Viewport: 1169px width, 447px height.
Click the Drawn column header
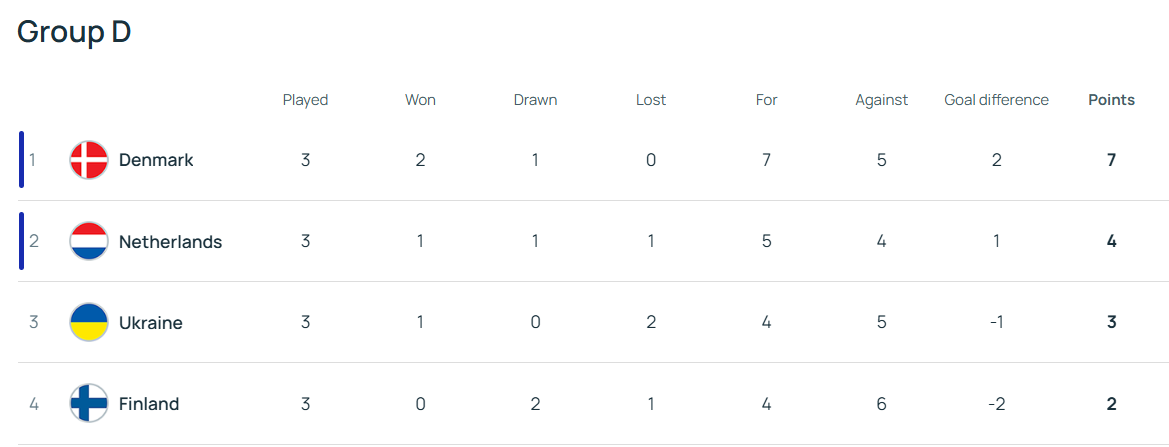click(535, 100)
